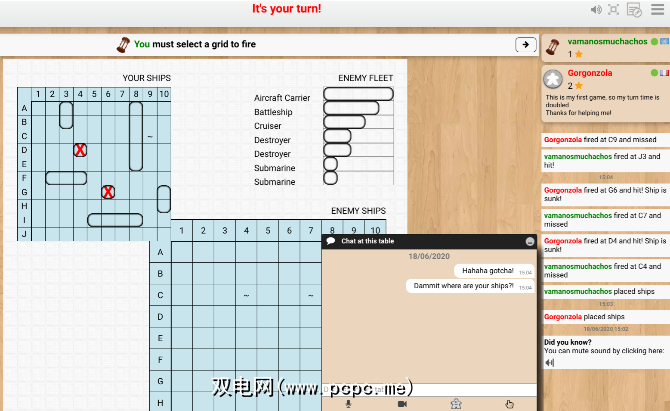Select the missed cell C4 on enemy grid
Viewport: 670px width, 411px height.
click(246, 295)
